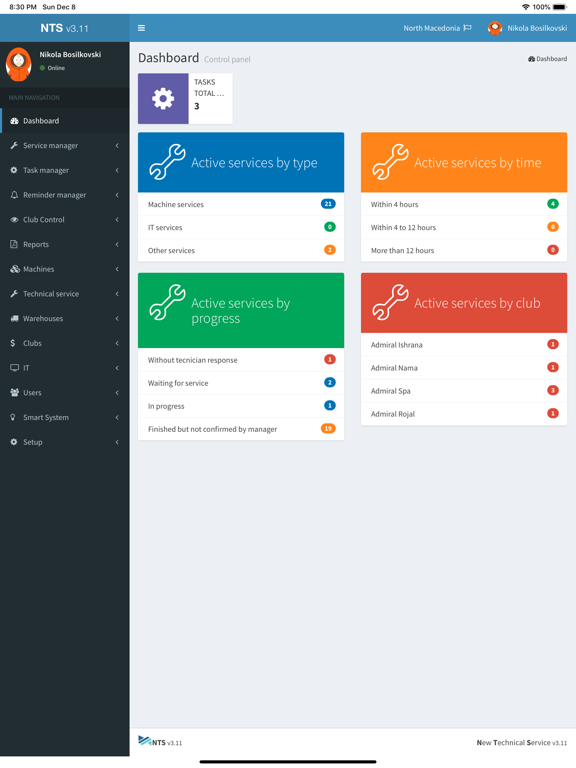
Task: Click the Smart System lightbulb icon
Action: [x=13, y=417]
